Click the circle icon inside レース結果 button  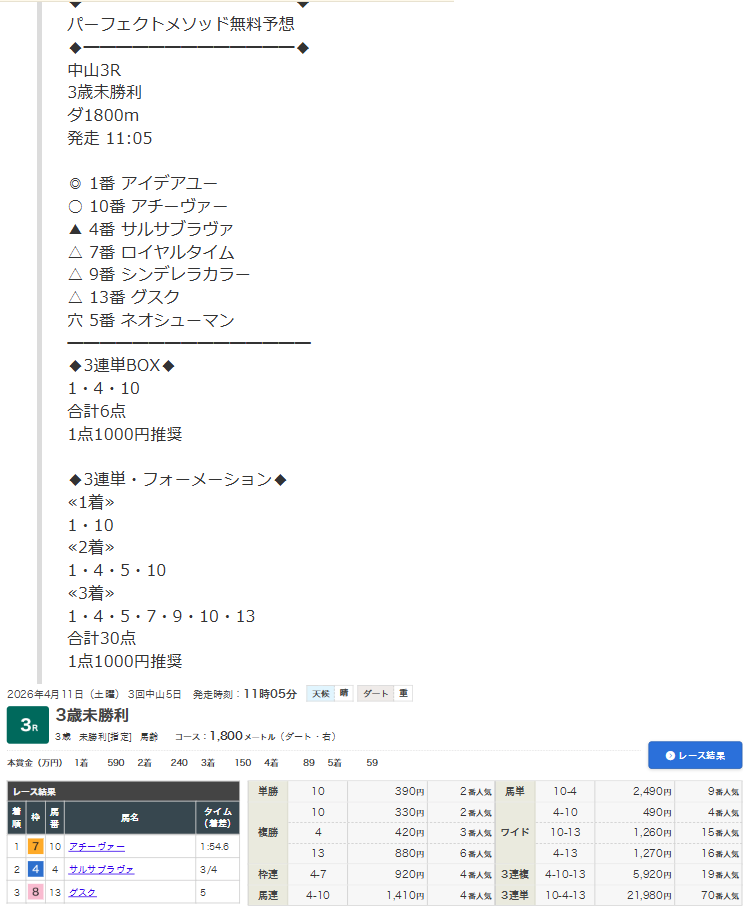coord(670,755)
